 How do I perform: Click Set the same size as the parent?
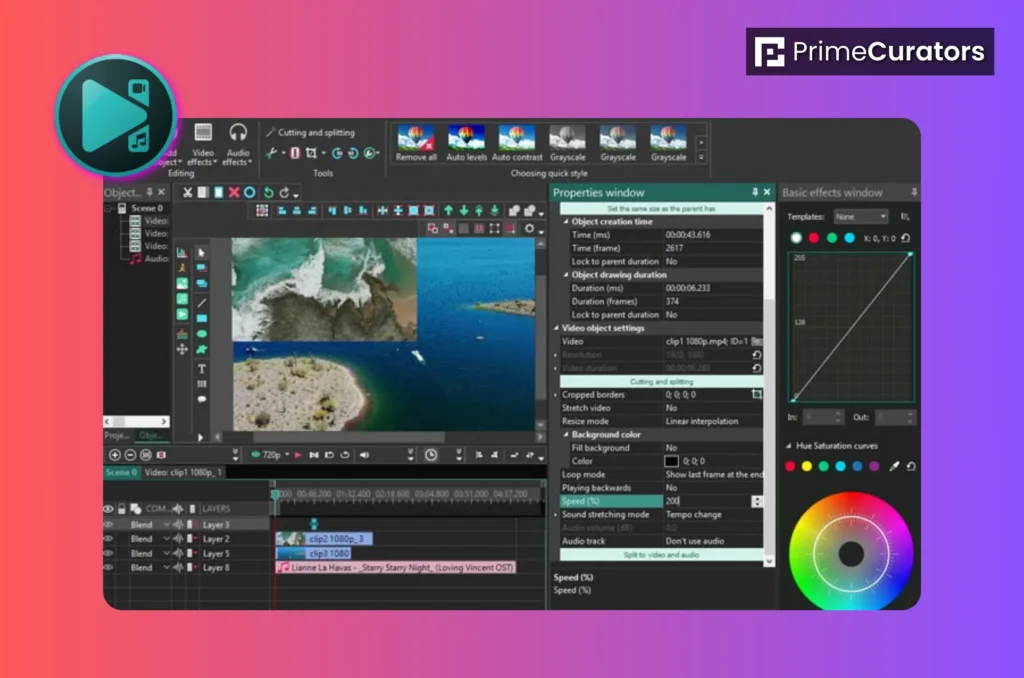coord(660,207)
